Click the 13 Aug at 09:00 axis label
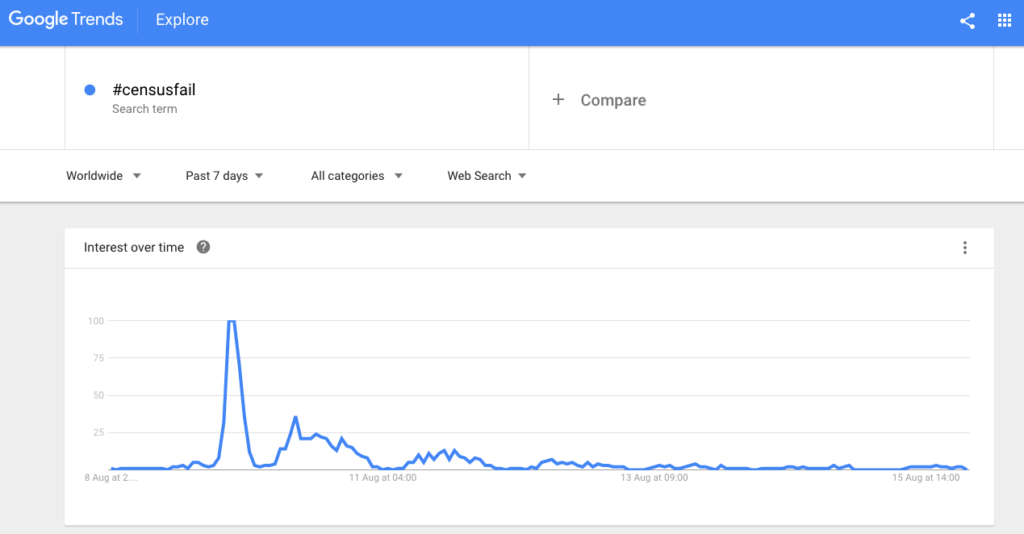The width and height of the screenshot is (1024, 534). [x=654, y=478]
